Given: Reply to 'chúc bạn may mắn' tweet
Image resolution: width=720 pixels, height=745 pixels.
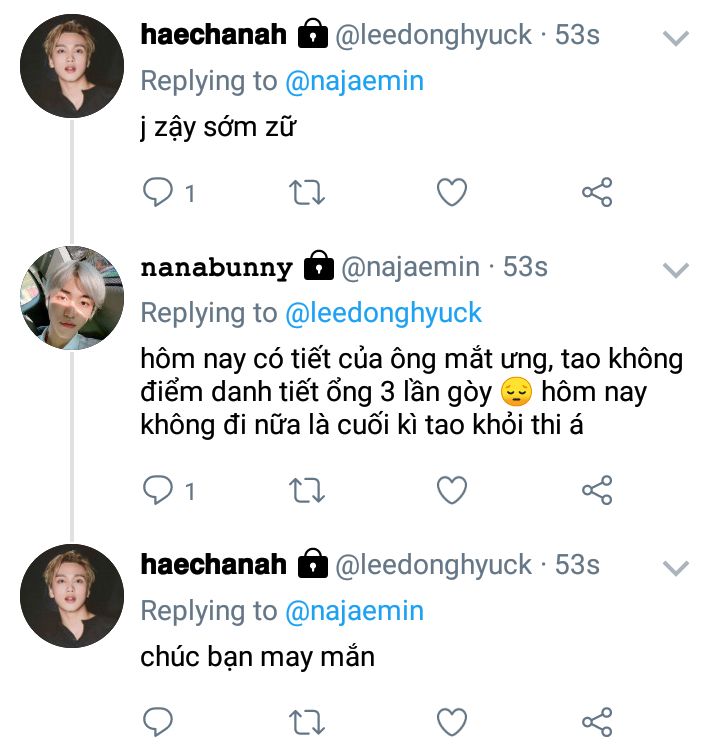Looking at the screenshot, I should (x=158, y=720).
